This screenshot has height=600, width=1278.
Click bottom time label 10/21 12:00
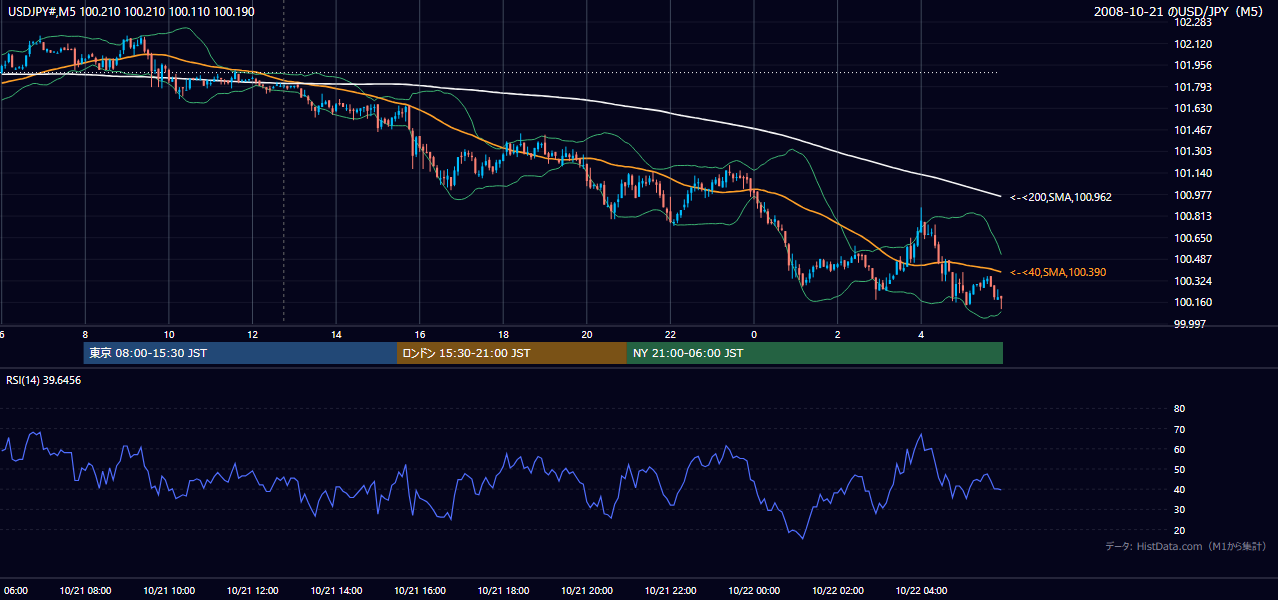click(x=252, y=590)
